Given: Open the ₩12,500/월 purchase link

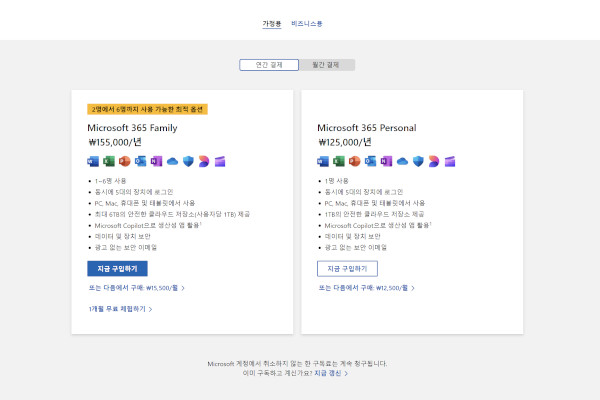Looking at the screenshot, I should click(367, 288).
